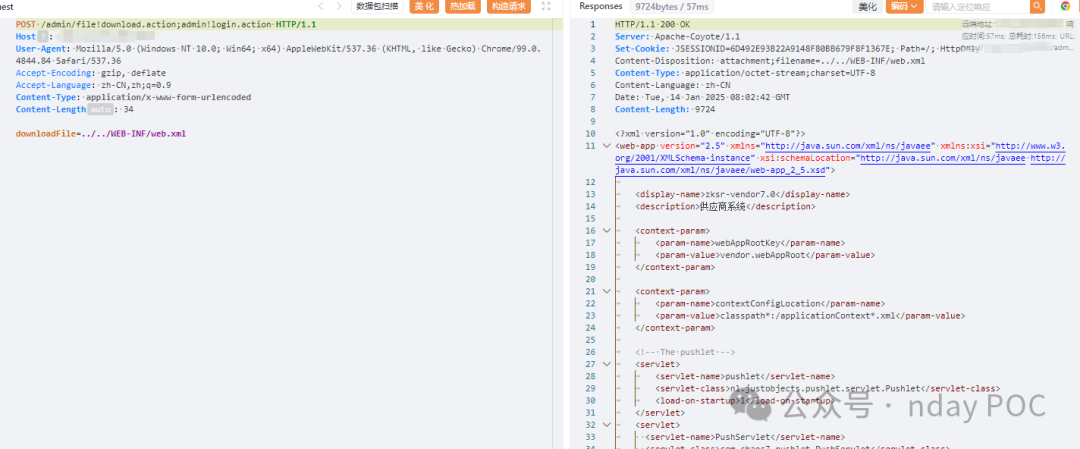Click the Host question mark hint icon
This screenshot has width=1080, height=449.
[x=42, y=36]
